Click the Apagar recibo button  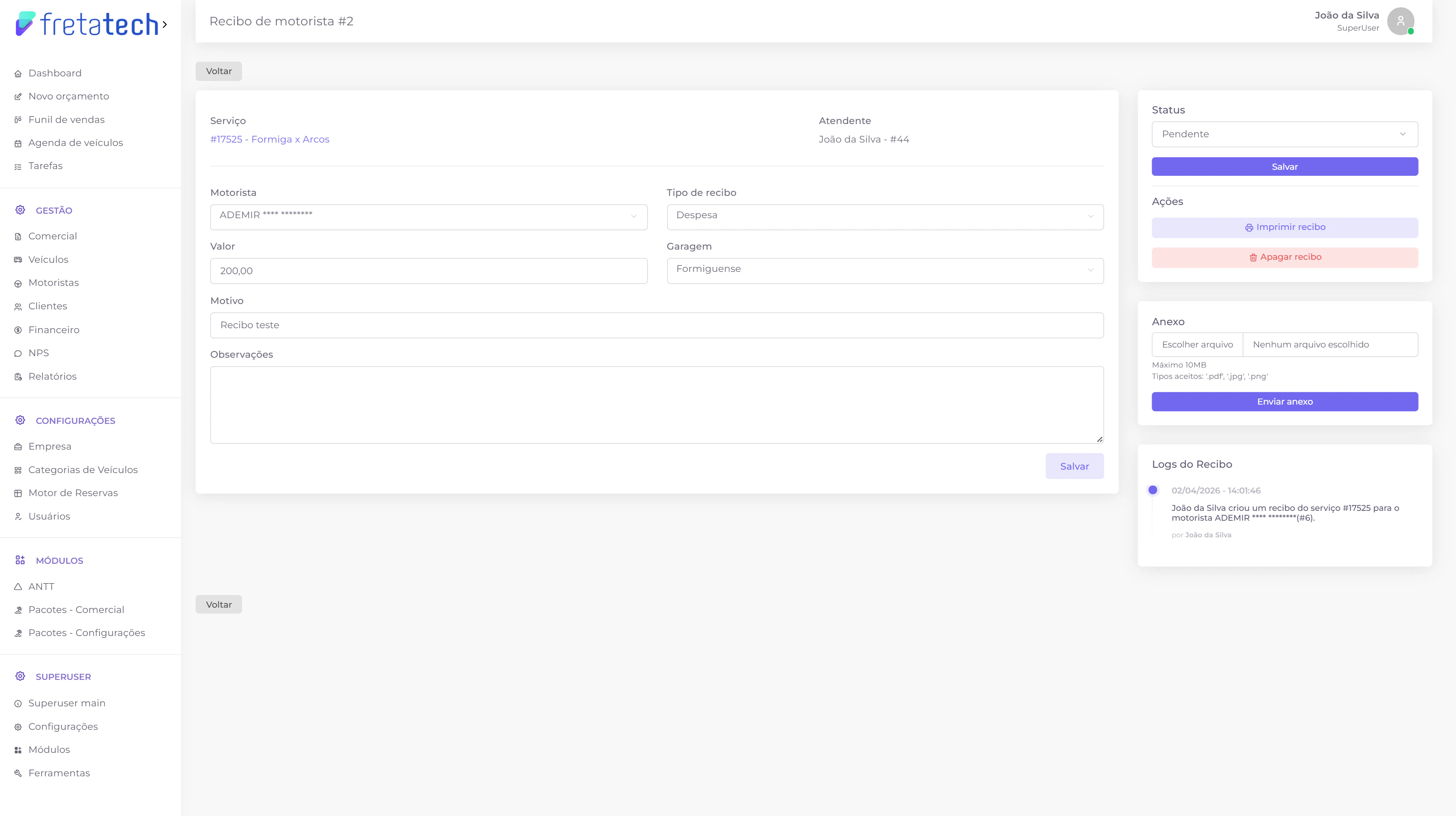coord(1284,257)
